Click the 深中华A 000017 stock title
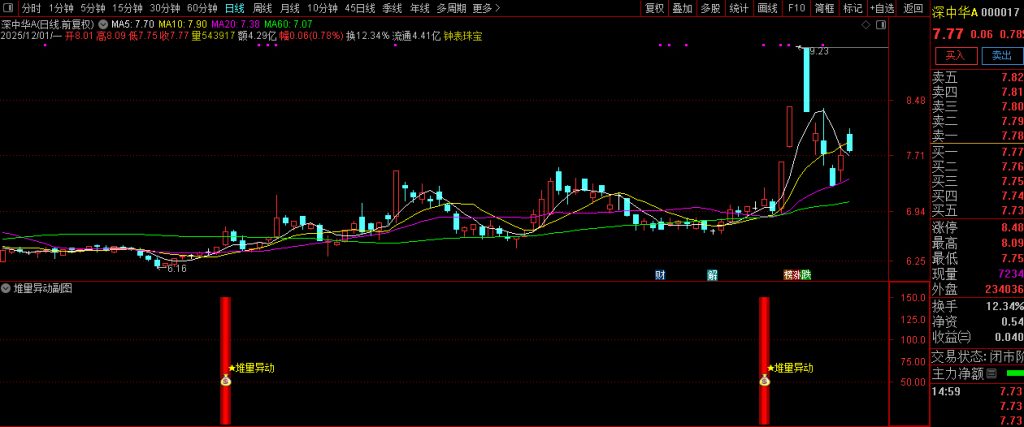1024x427 pixels. coord(976,11)
